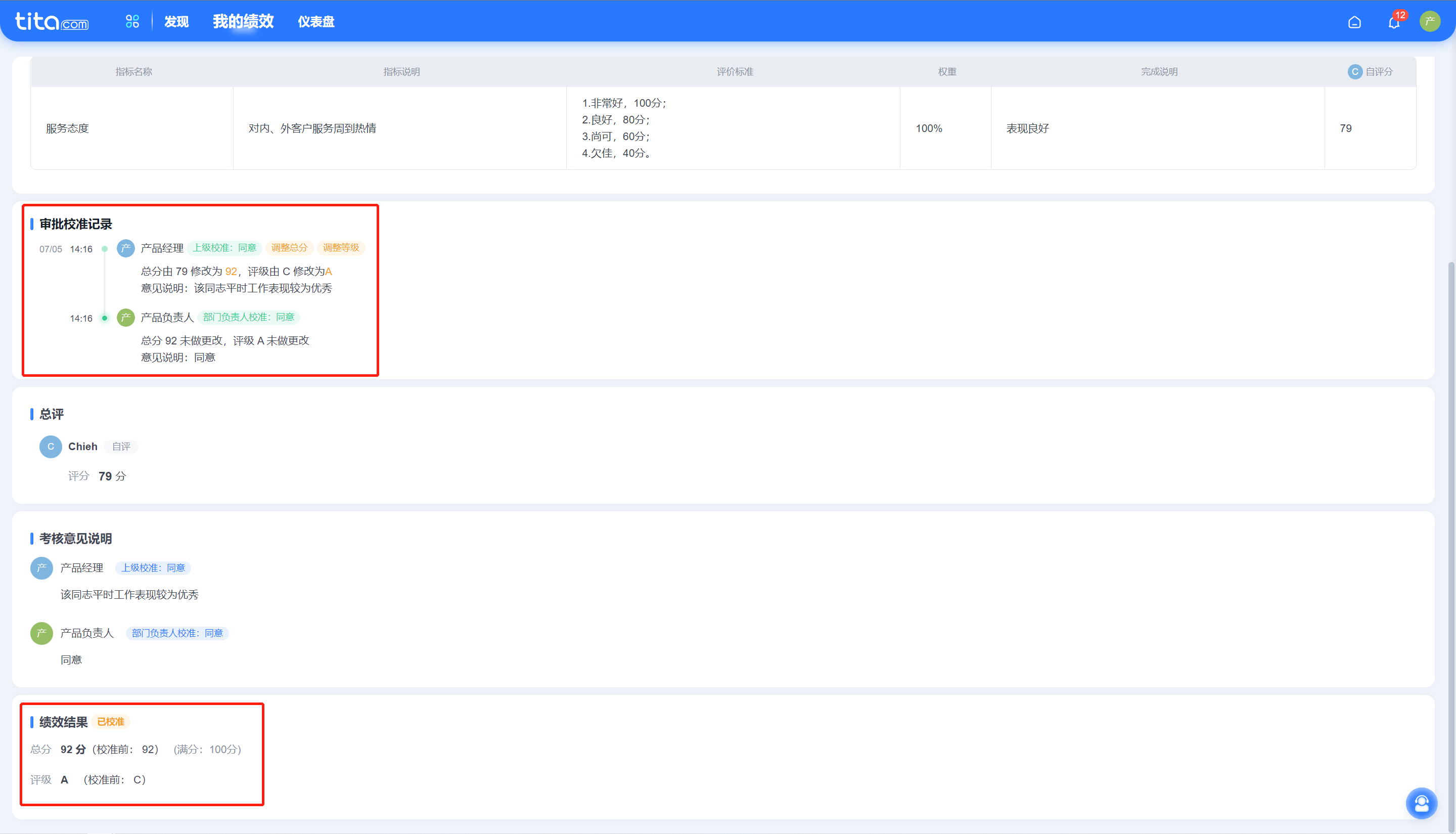The image size is (1456, 834).
Task: Click the 已校准 status tag
Action: point(111,722)
